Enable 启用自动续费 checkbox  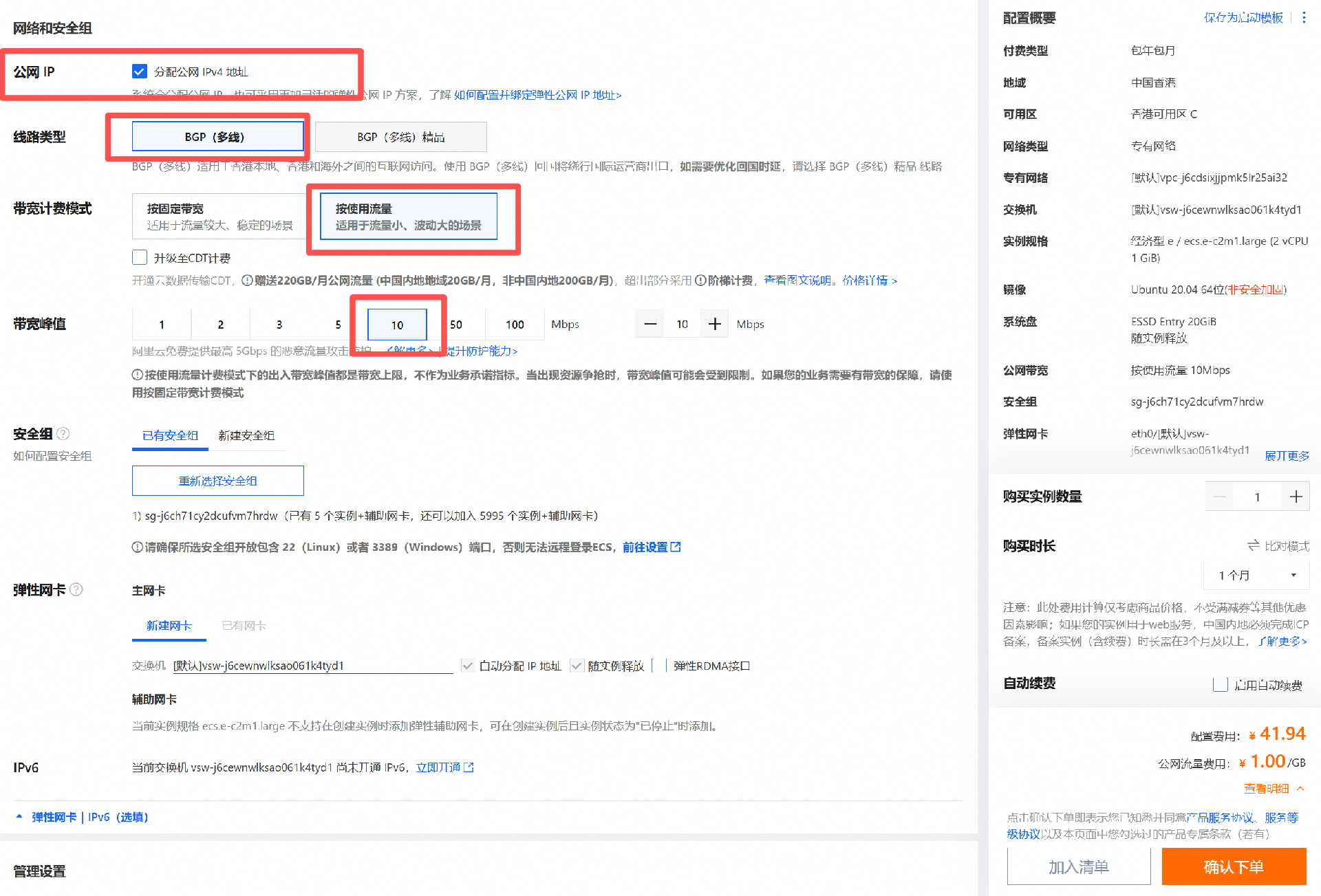(1221, 684)
